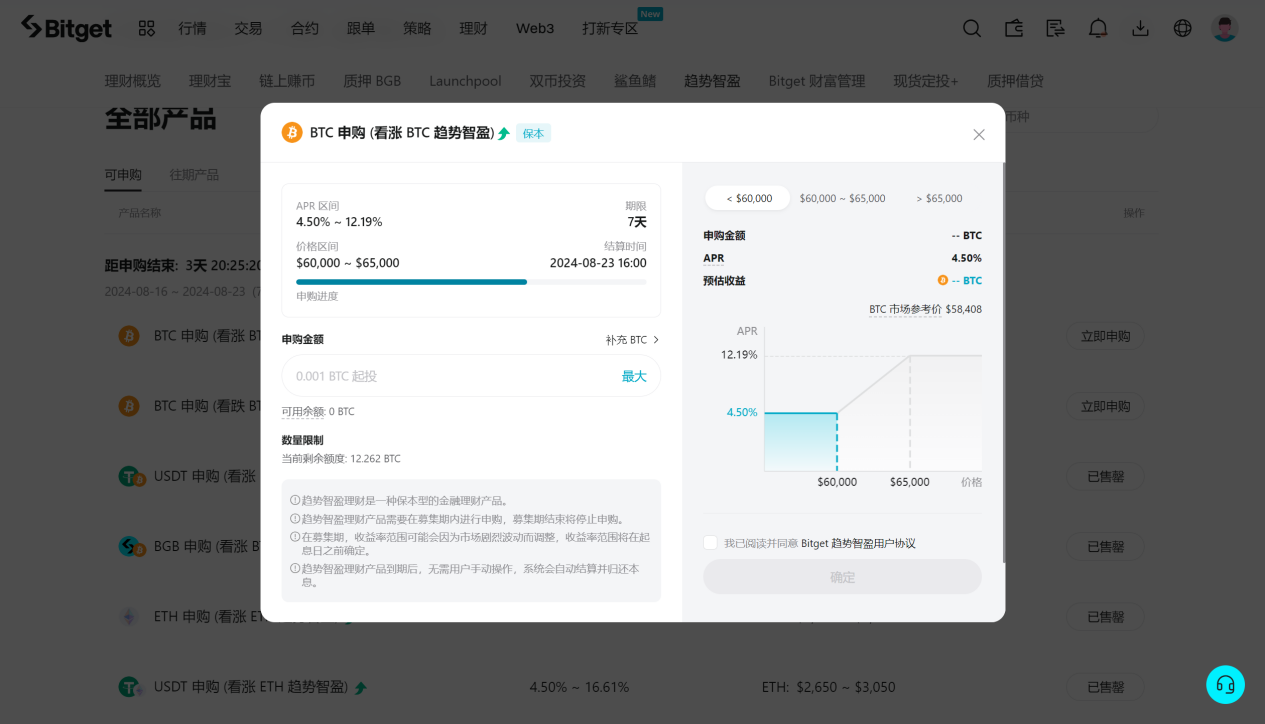Screen dimensions: 1265x724
Task: Go to 双币投资 sub-tab
Action: (x=558, y=81)
